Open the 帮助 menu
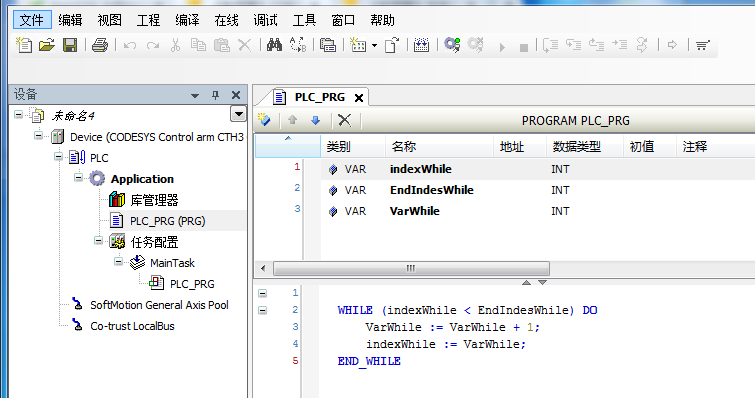The image size is (755, 398). pyautogui.click(x=382, y=20)
